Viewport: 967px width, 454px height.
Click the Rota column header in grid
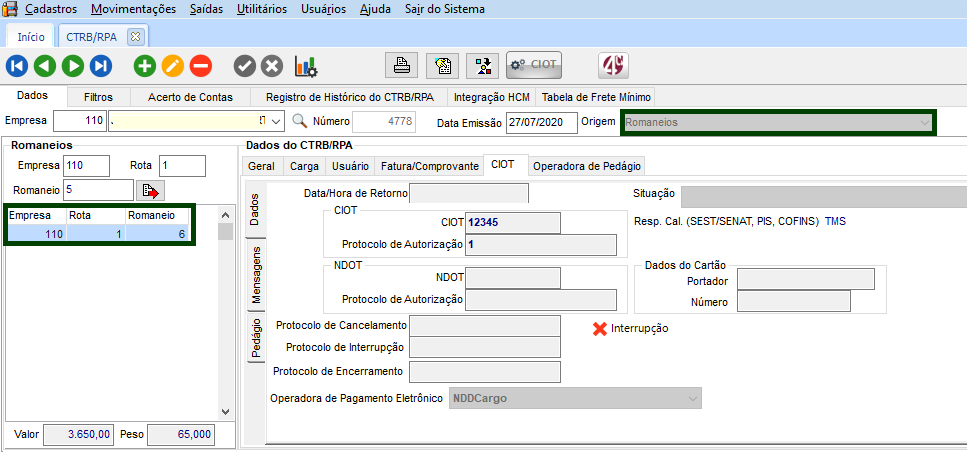(x=96, y=216)
